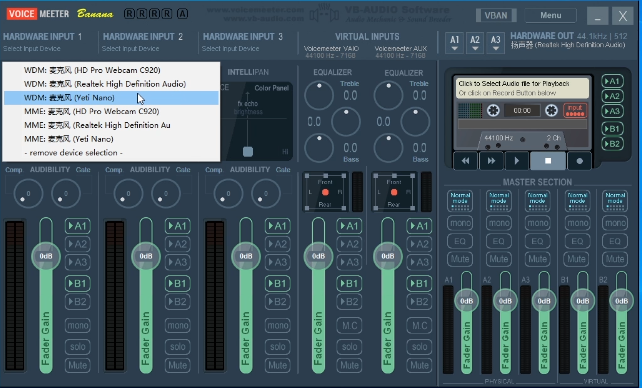Image resolution: width=642 pixels, height=388 pixels.
Task: Rewind the cassette recorder
Action: pyautogui.click(x=465, y=161)
